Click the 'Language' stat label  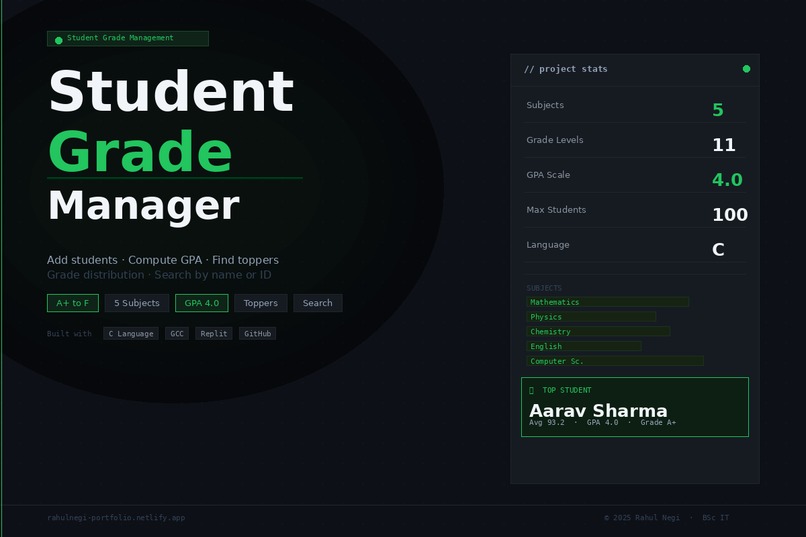[x=548, y=245]
